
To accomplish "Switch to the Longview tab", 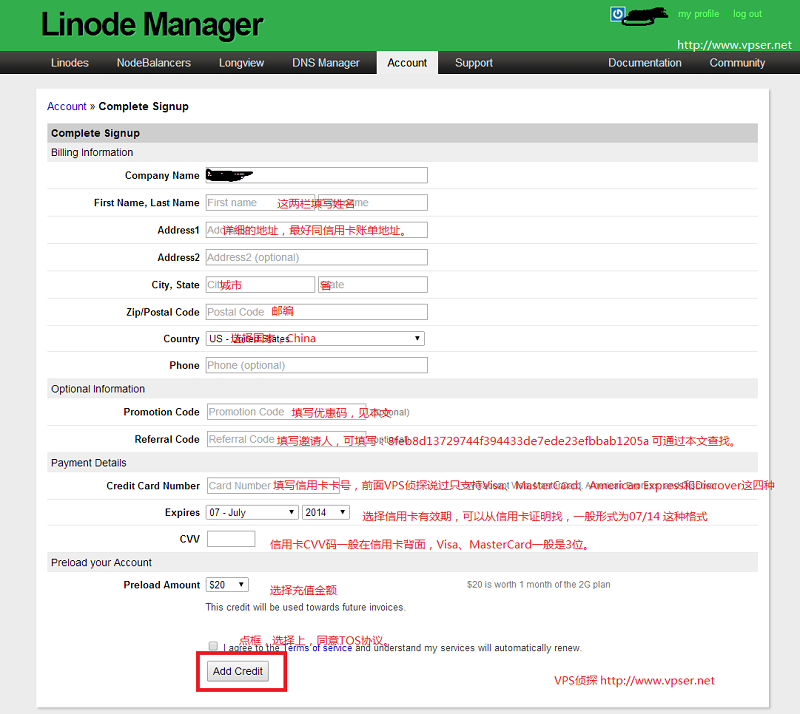I will [241, 63].
